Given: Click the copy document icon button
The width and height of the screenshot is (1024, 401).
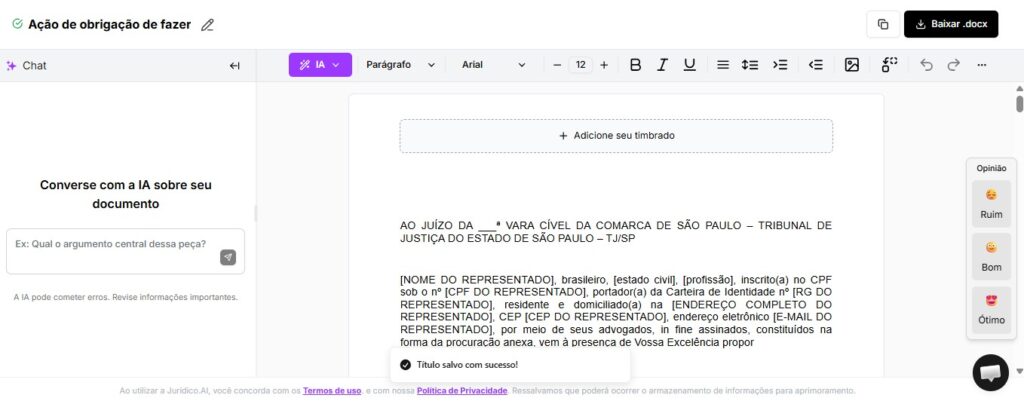Looking at the screenshot, I should coord(883,24).
